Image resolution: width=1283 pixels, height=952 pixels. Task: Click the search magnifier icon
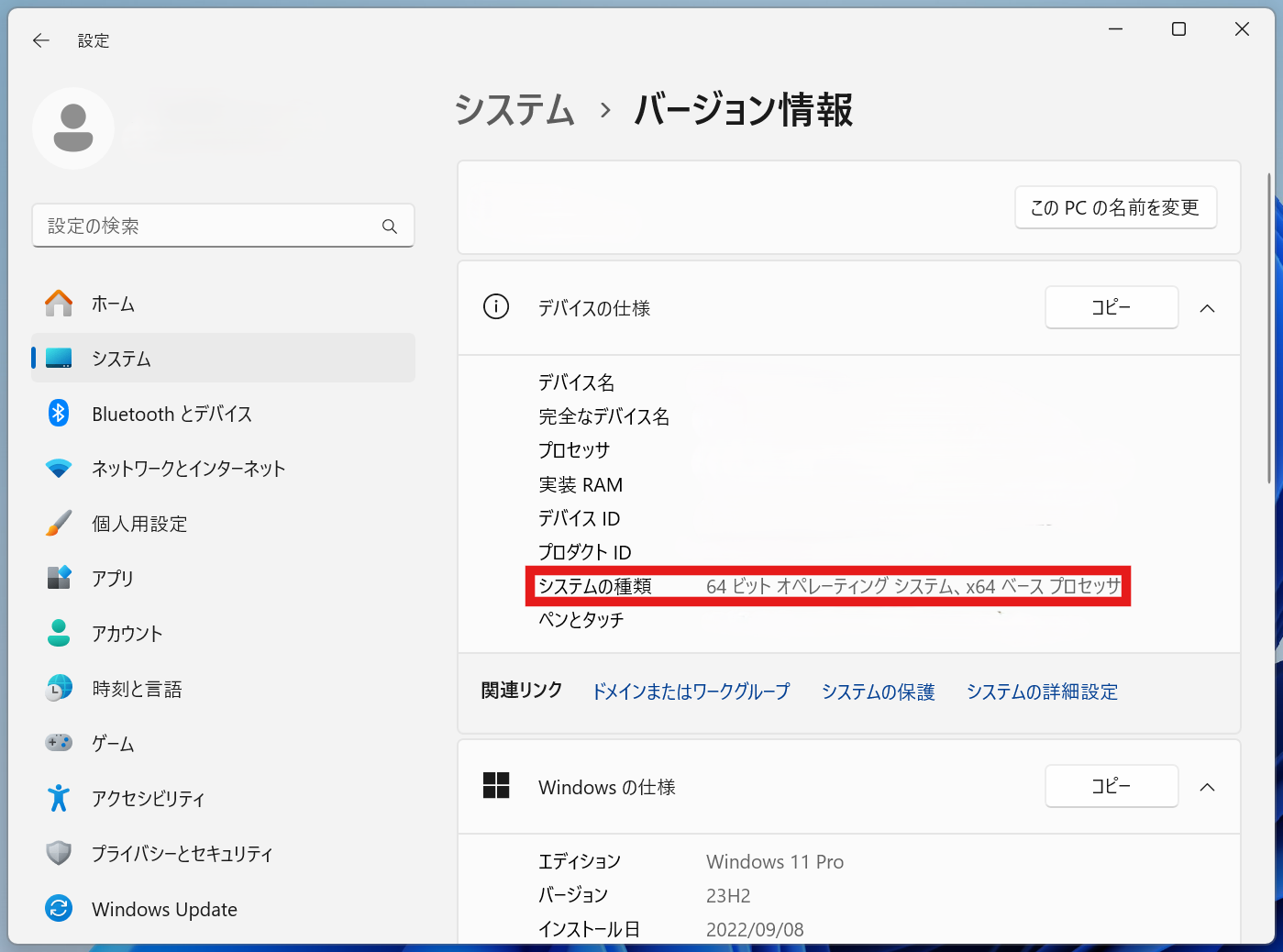pyautogui.click(x=390, y=227)
